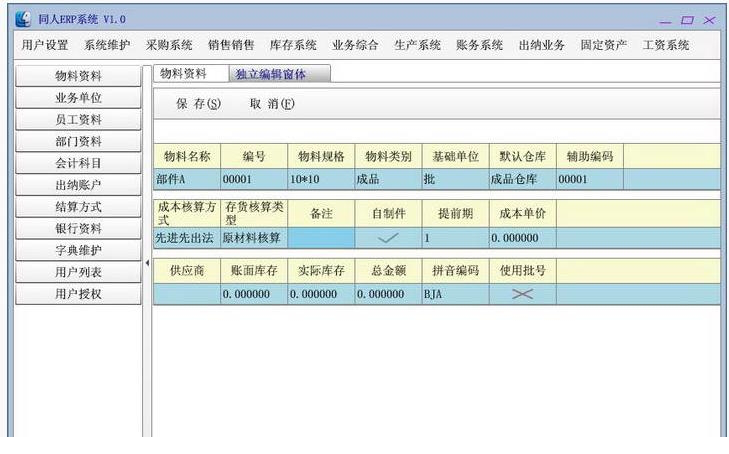Open the 固定资产 menu
Image resolution: width=729 pixels, height=454 pixels.
click(x=603, y=45)
